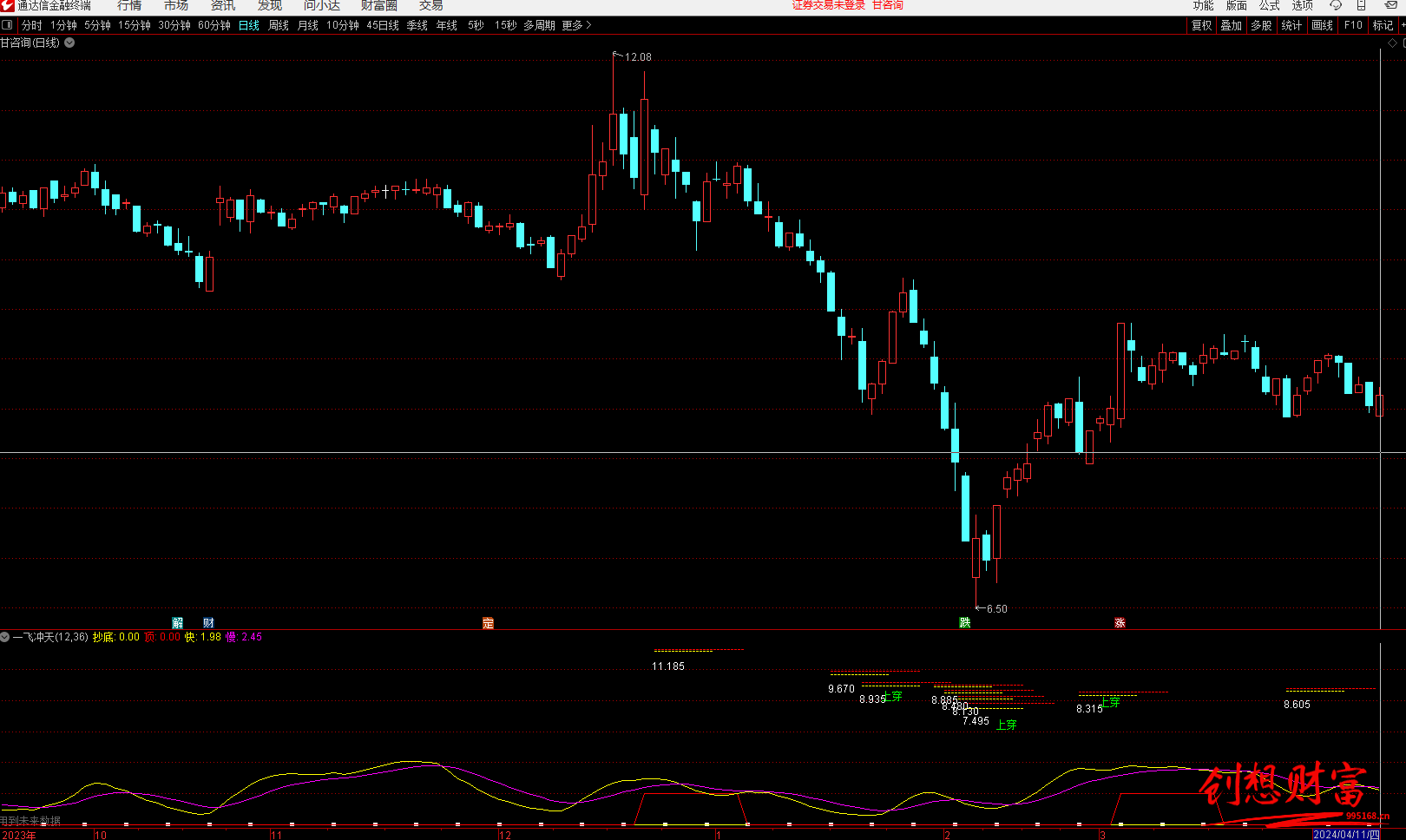Switch to 30分钟 period
1406x840 pixels.
[x=174, y=25]
